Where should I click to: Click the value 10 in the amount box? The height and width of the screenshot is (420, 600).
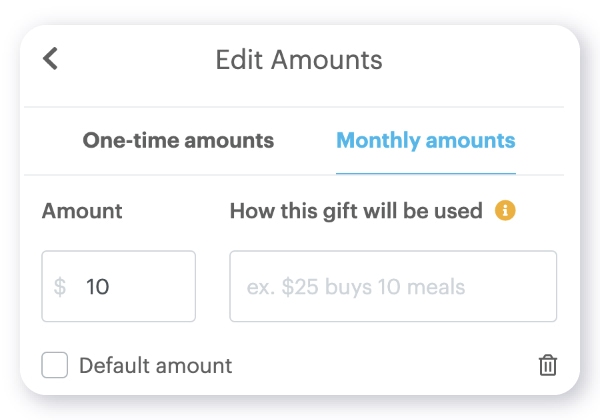point(97,287)
